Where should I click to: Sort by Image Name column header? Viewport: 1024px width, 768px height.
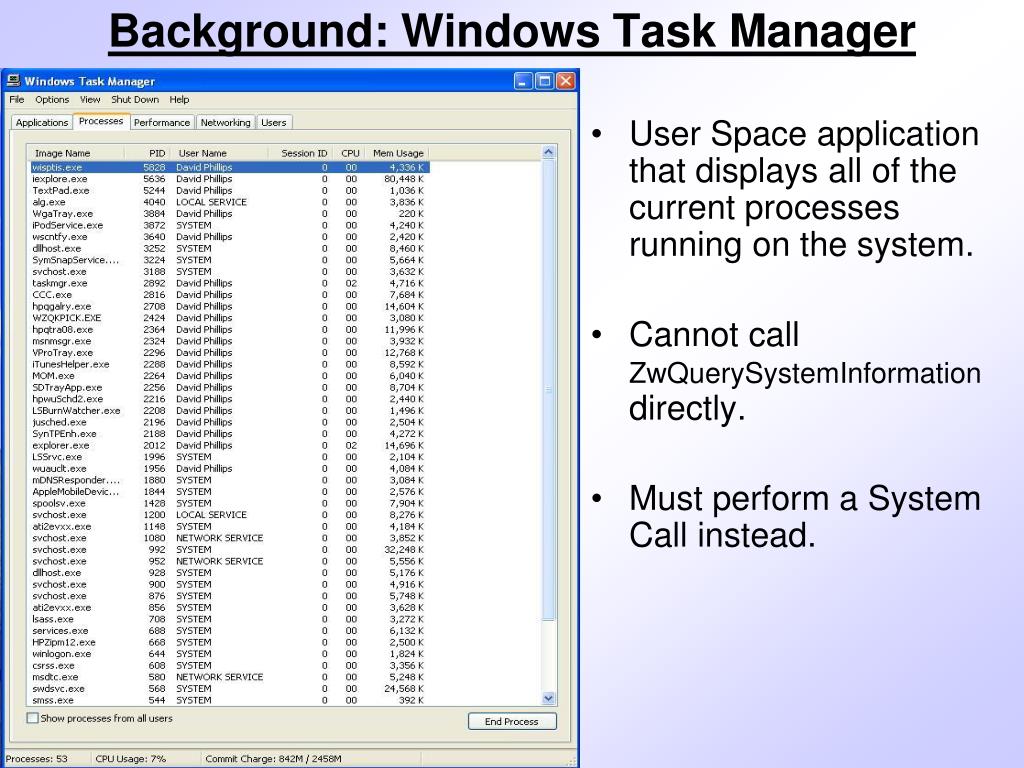click(x=77, y=153)
